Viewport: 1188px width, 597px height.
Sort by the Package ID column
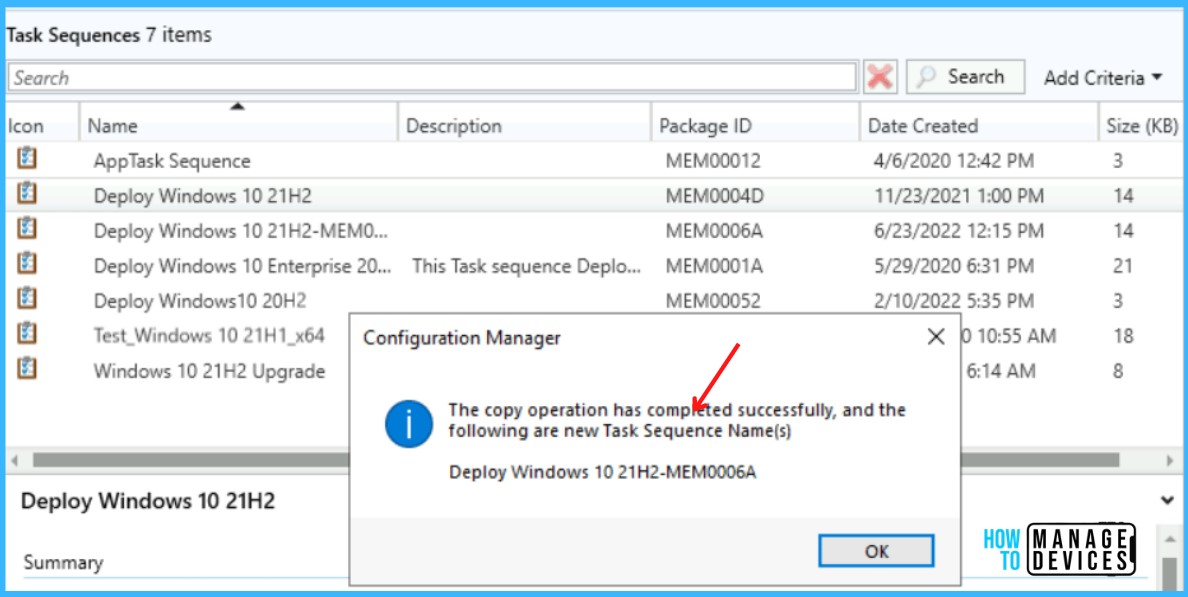pos(755,125)
